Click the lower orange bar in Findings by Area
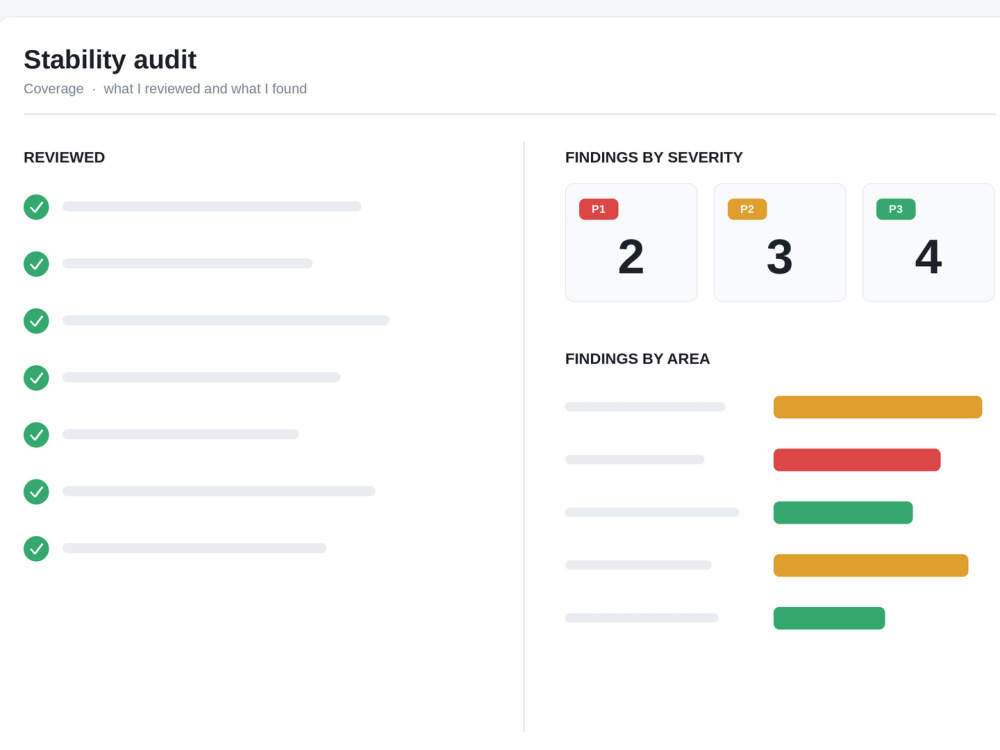The width and height of the screenshot is (1000, 750). click(x=871, y=566)
